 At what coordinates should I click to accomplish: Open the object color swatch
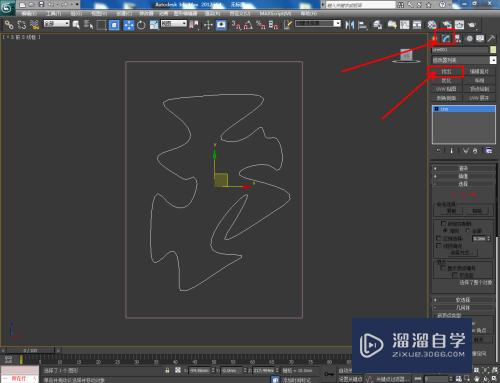[x=493, y=50]
